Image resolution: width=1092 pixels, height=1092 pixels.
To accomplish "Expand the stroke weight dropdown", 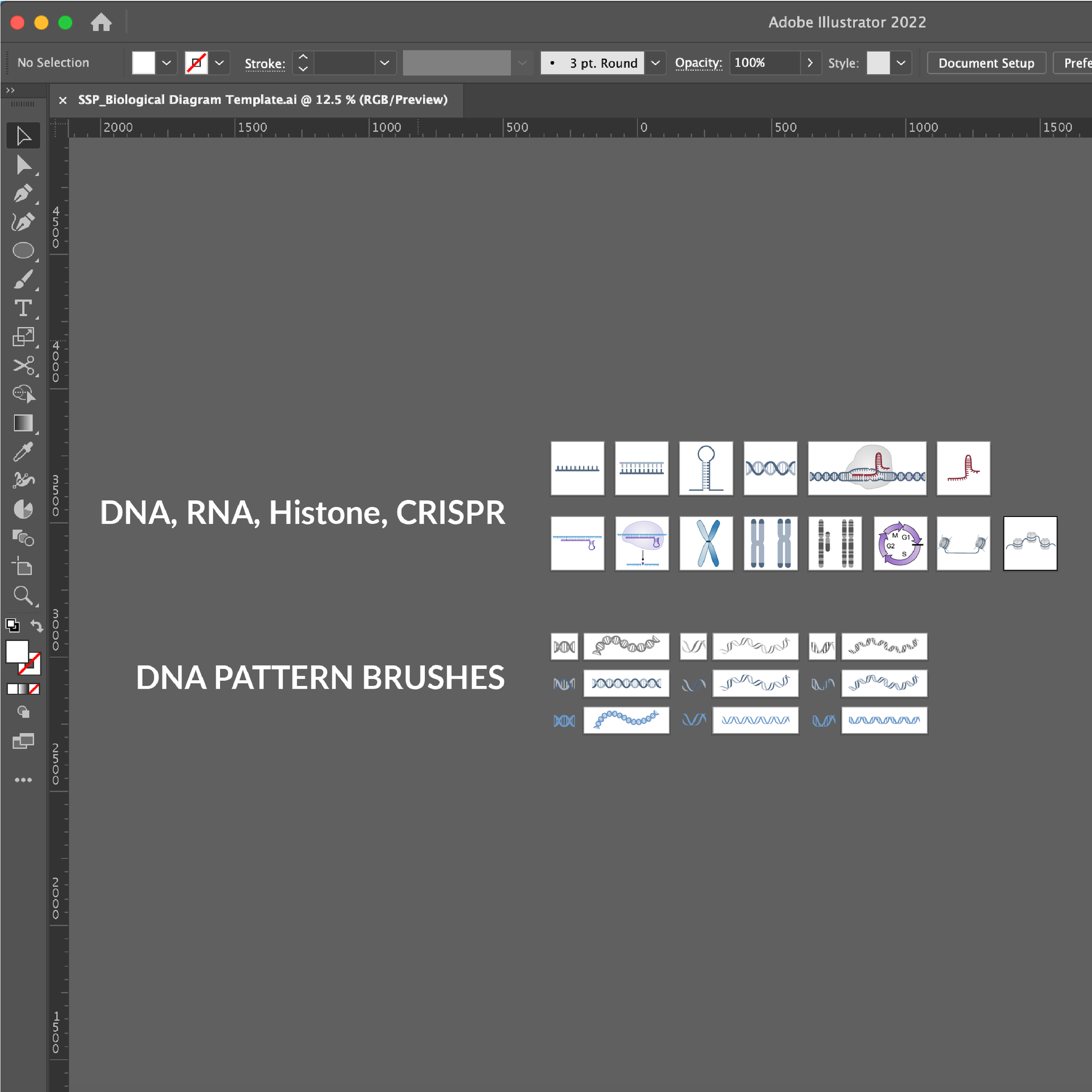I will tap(384, 63).
